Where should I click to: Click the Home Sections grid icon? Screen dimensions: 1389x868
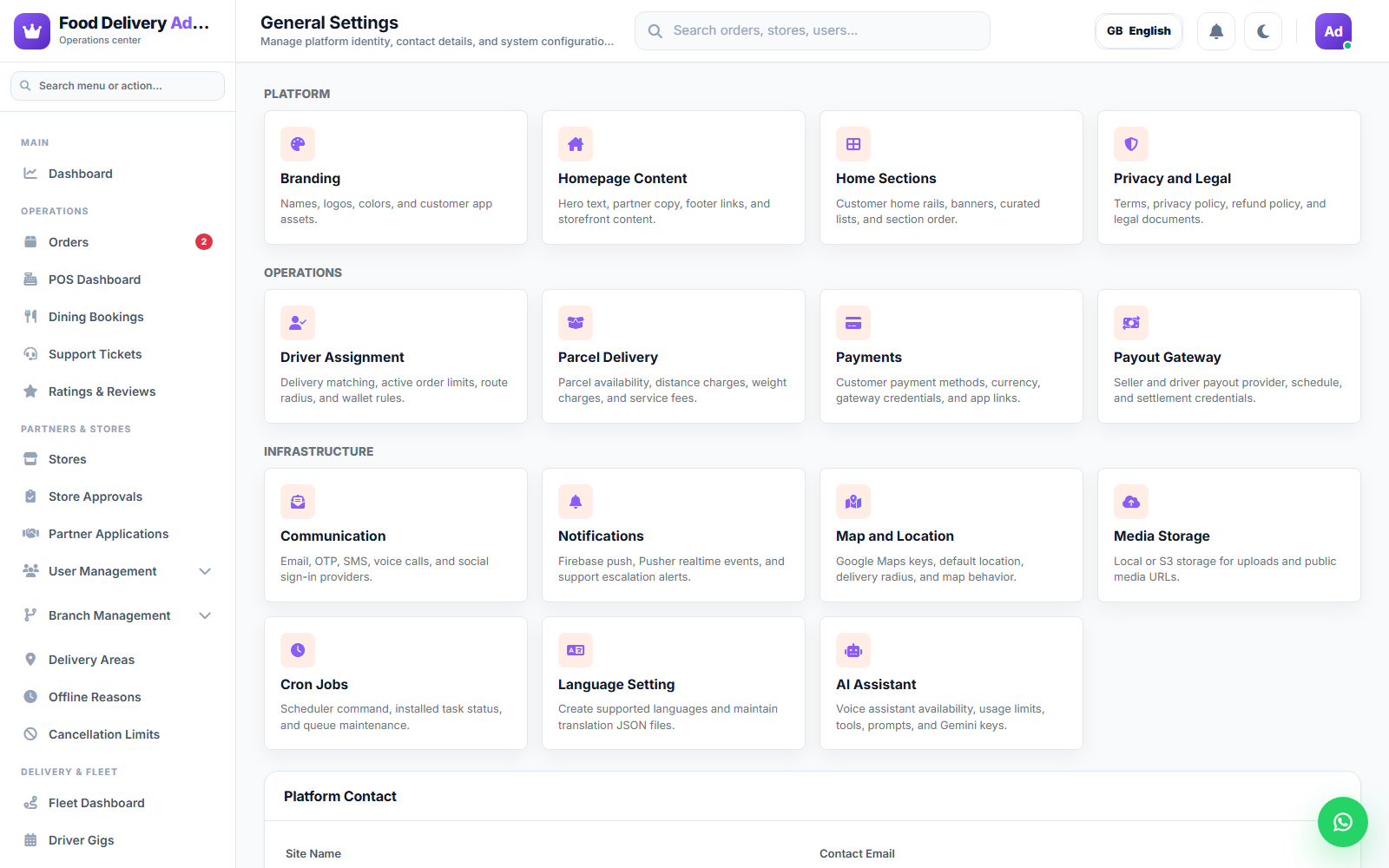(853, 144)
